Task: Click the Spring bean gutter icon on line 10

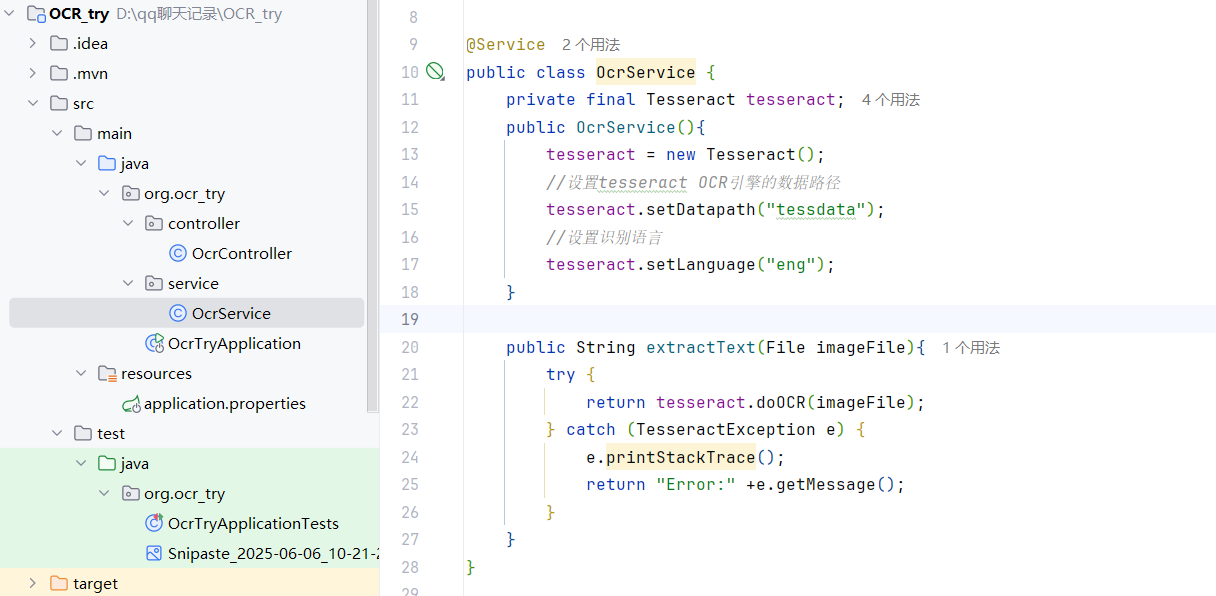Action: pyautogui.click(x=436, y=71)
